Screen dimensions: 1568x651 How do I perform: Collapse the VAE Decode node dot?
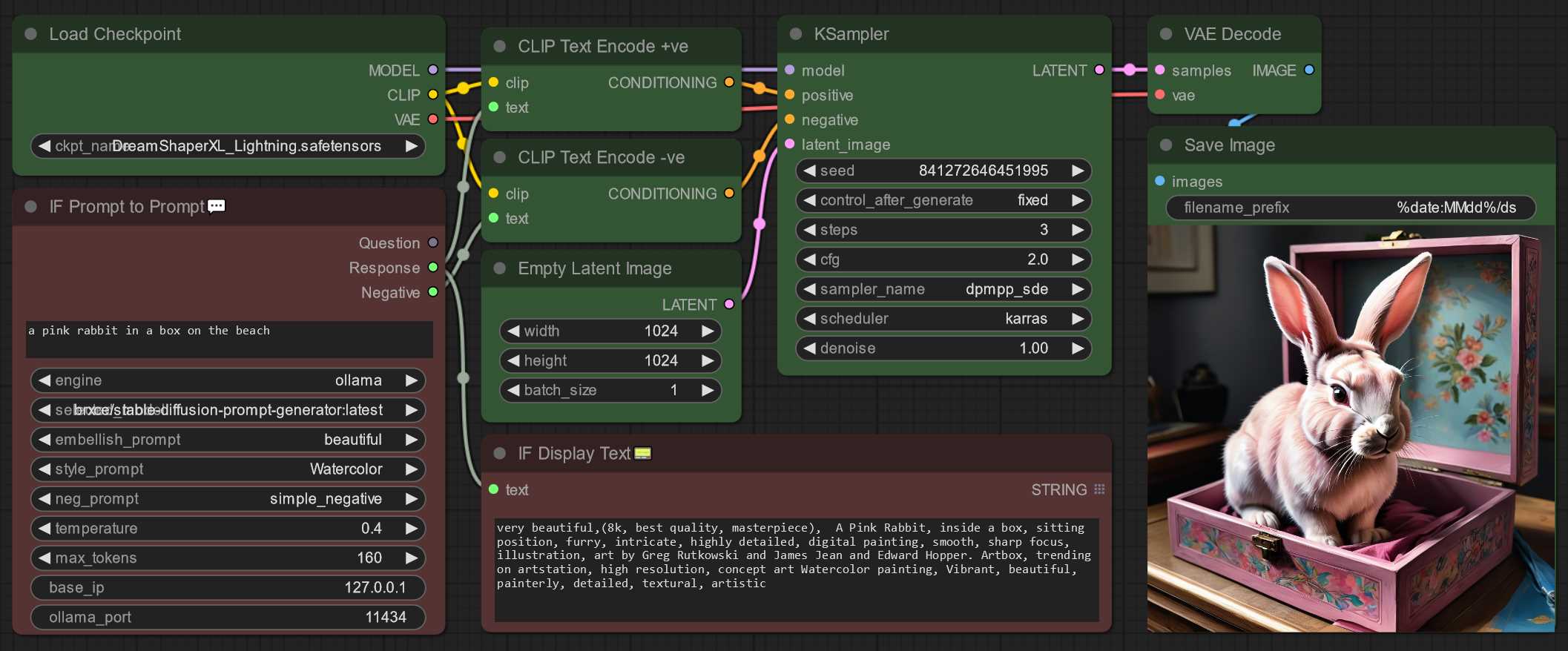coord(1166,34)
